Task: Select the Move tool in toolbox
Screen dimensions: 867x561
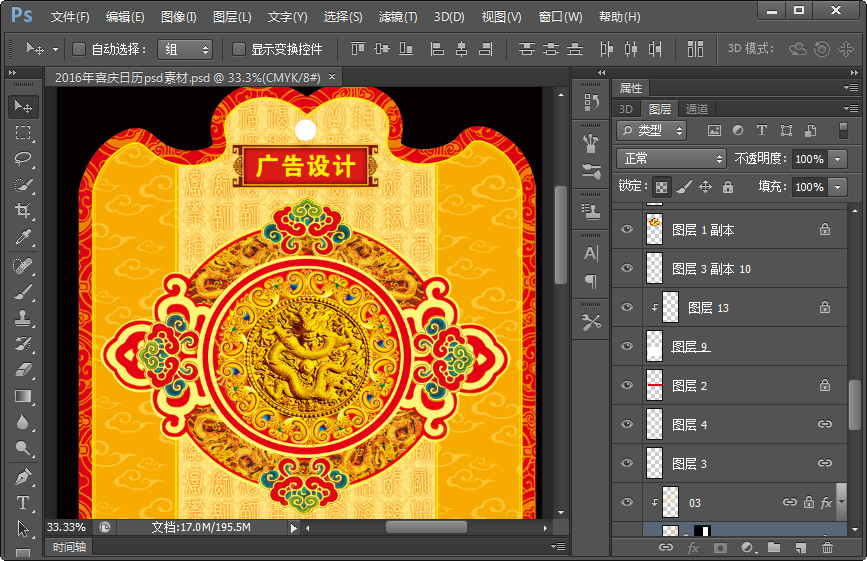Action: point(23,106)
